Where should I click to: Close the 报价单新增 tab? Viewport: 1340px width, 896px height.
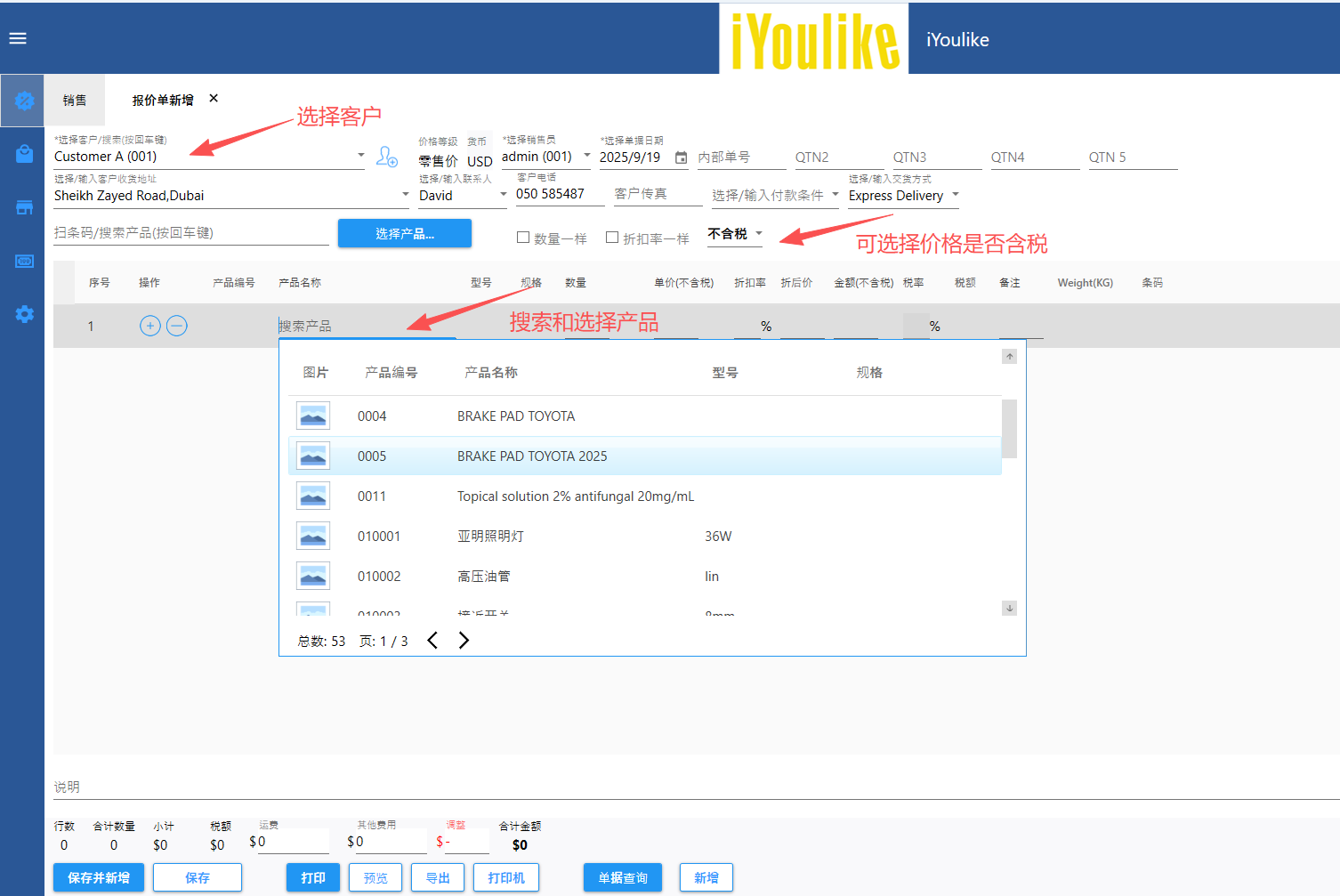point(214,99)
